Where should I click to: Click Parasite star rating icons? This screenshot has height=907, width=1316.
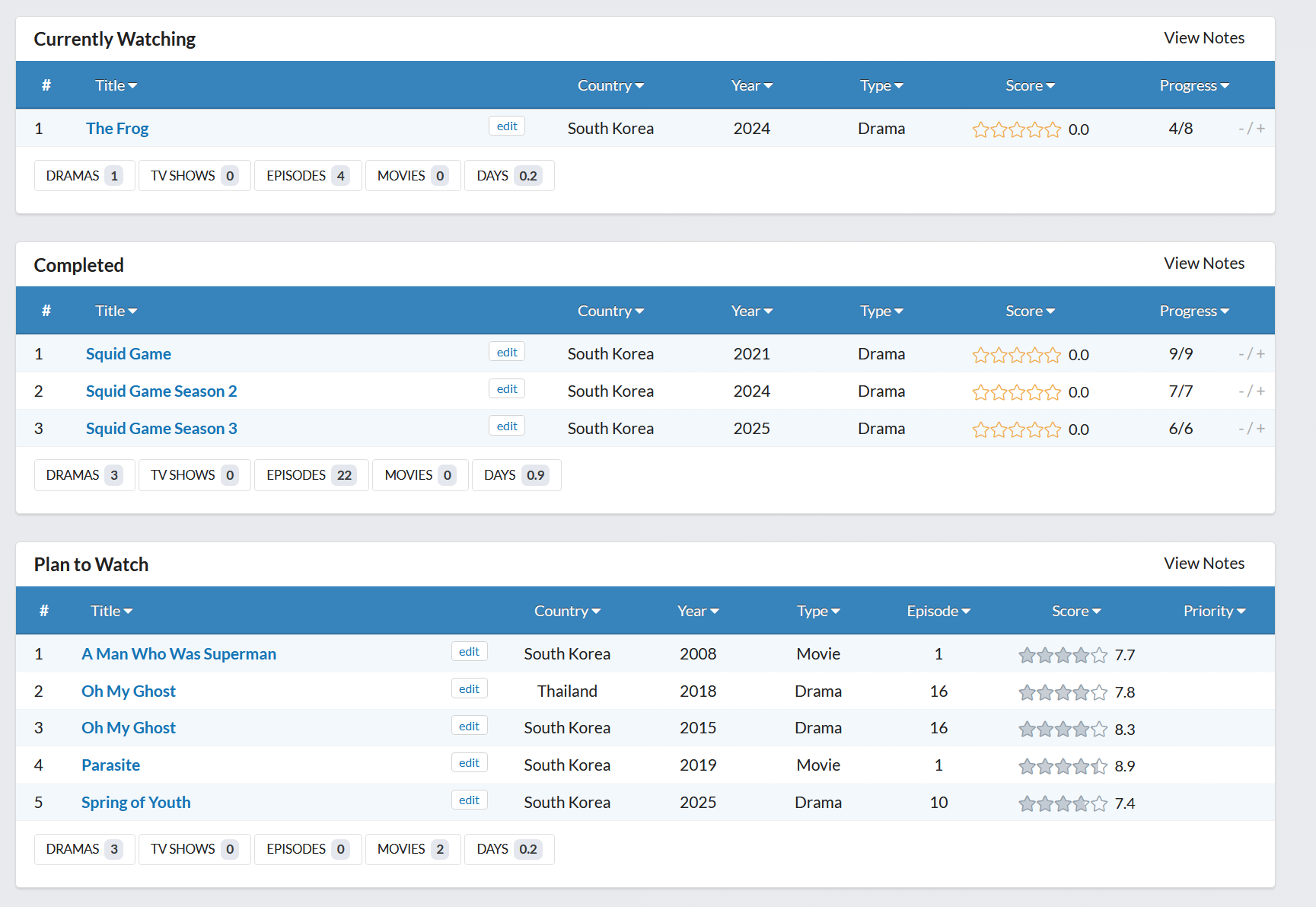pos(1063,766)
